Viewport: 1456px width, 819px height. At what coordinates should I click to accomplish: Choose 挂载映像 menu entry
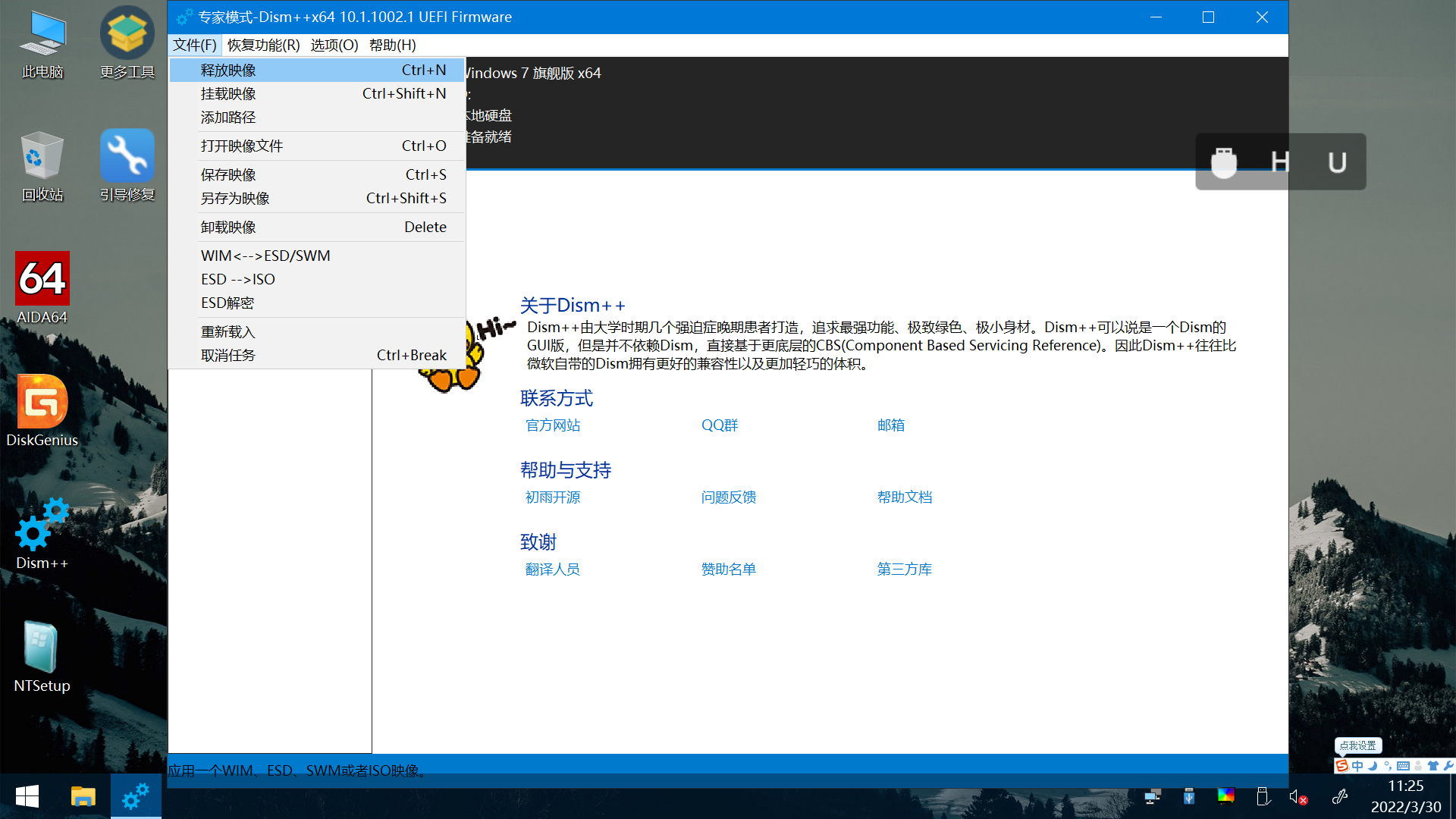tap(228, 93)
